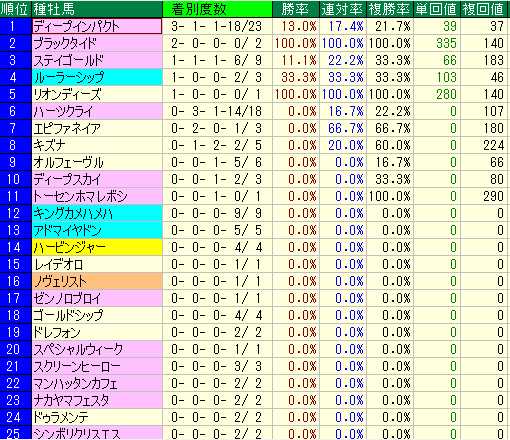
Task: Sort by the 勝率 column header
Action: (295, 9)
